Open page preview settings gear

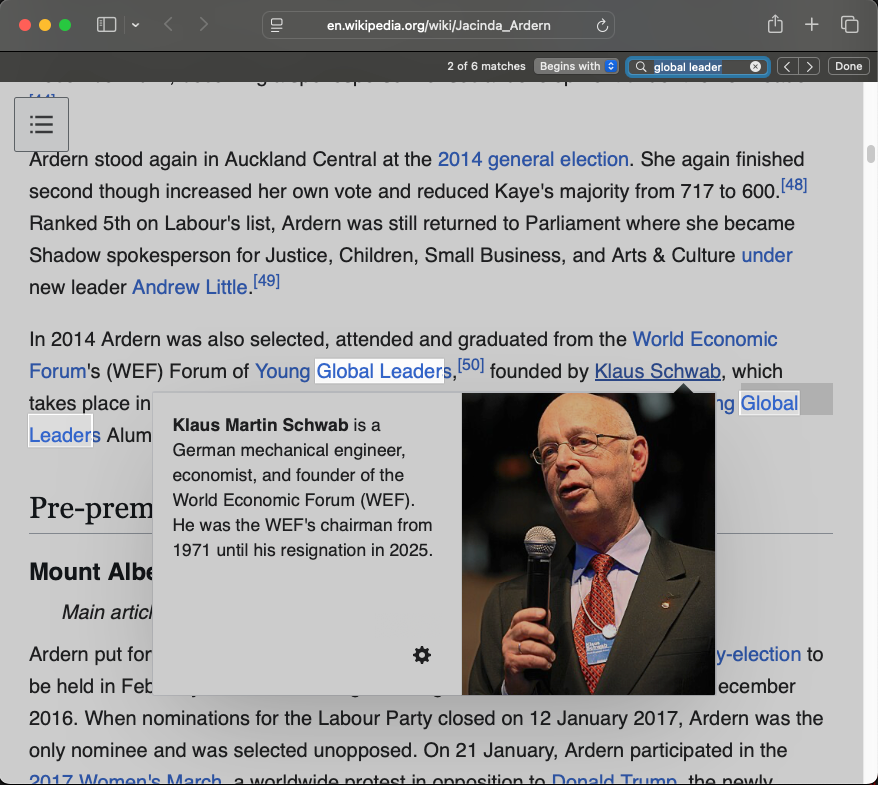422,655
